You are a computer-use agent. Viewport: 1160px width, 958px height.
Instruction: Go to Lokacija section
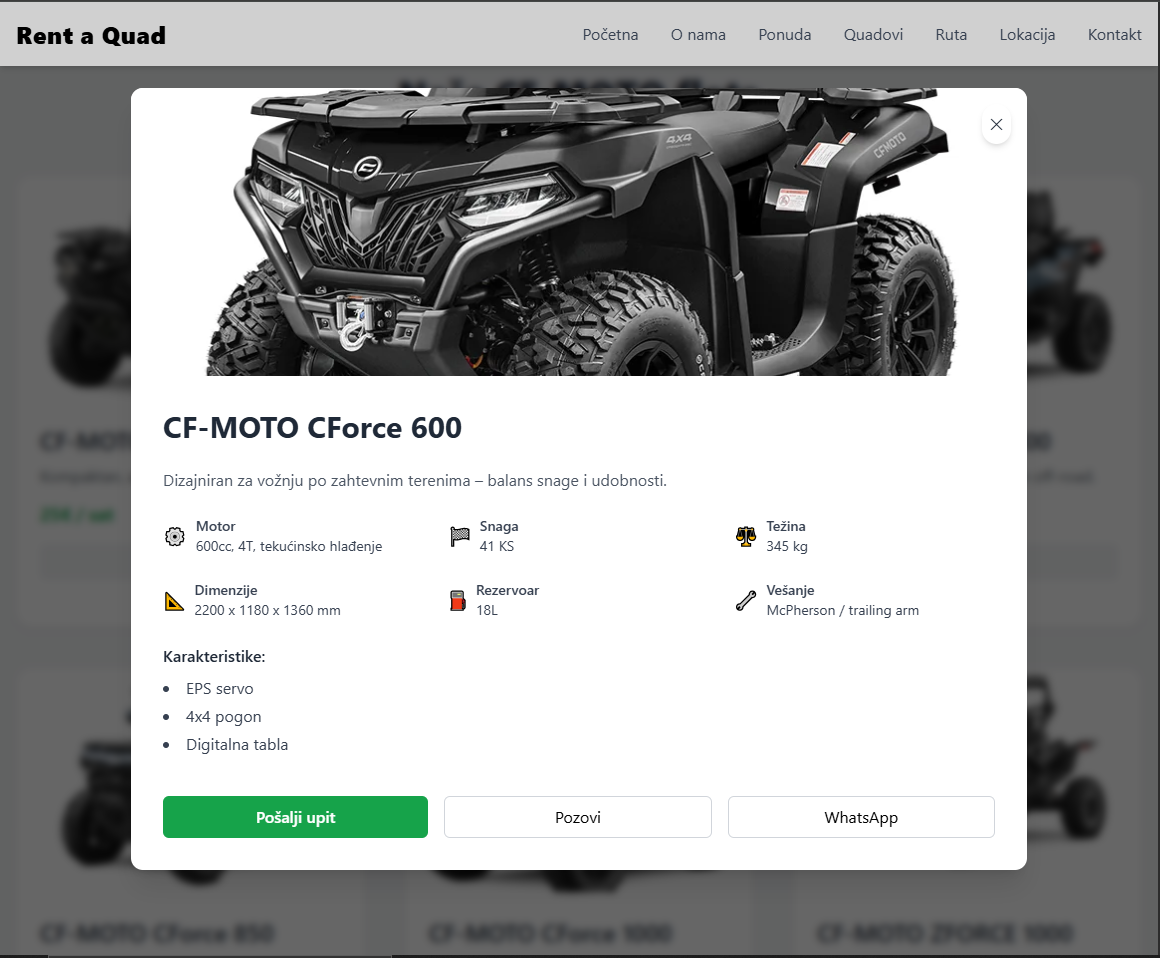pos(1028,35)
